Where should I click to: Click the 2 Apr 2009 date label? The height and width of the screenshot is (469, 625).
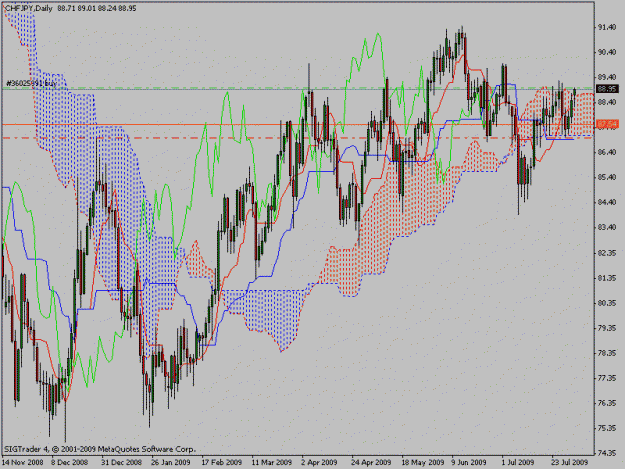pos(319,463)
